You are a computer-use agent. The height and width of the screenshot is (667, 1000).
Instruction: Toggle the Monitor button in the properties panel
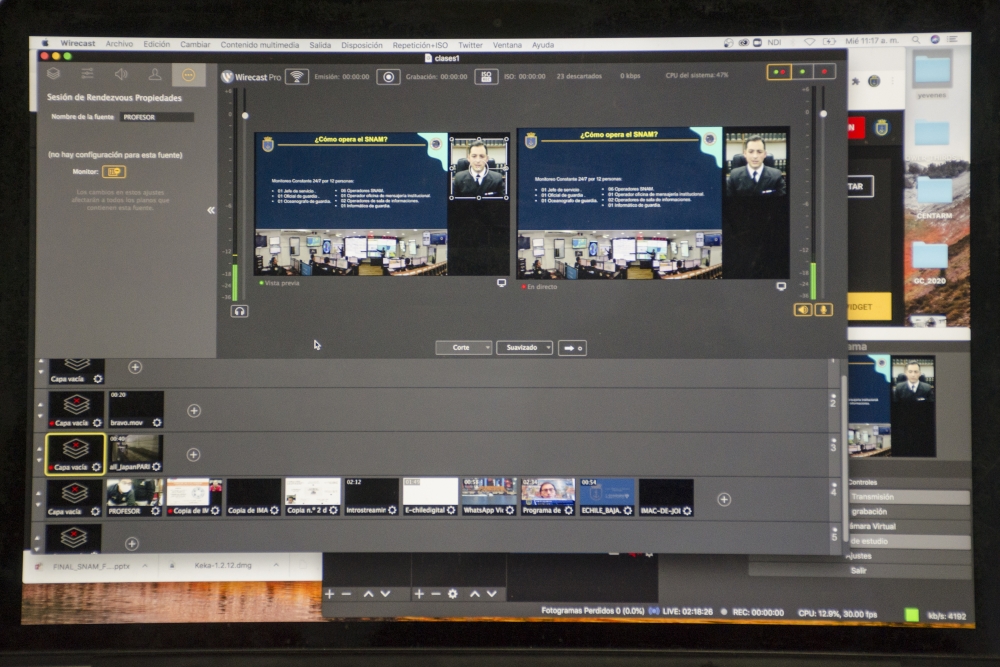[114, 172]
